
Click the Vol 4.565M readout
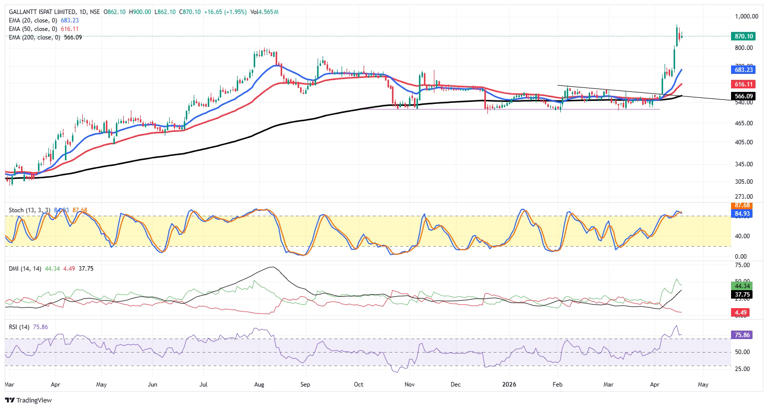coord(264,11)
